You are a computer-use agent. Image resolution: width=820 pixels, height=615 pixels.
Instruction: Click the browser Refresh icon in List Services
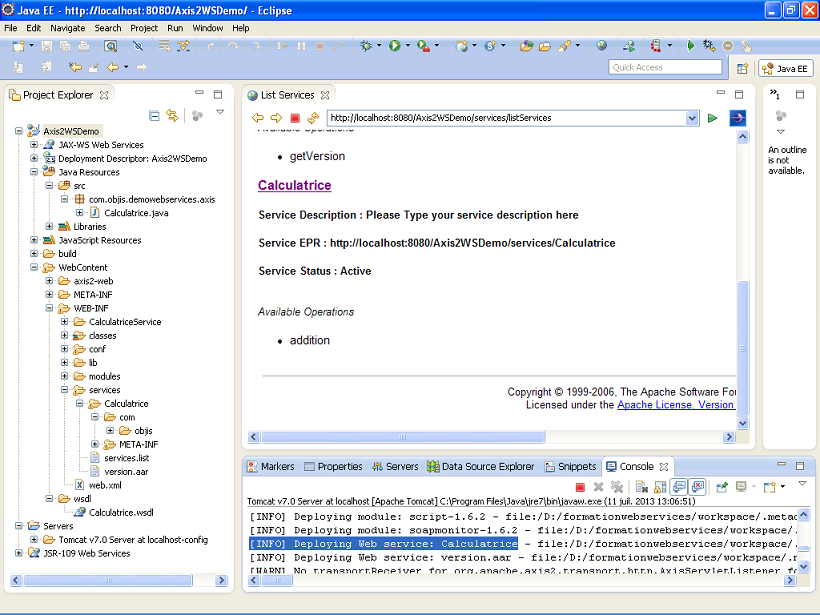[x=312, y=118]
